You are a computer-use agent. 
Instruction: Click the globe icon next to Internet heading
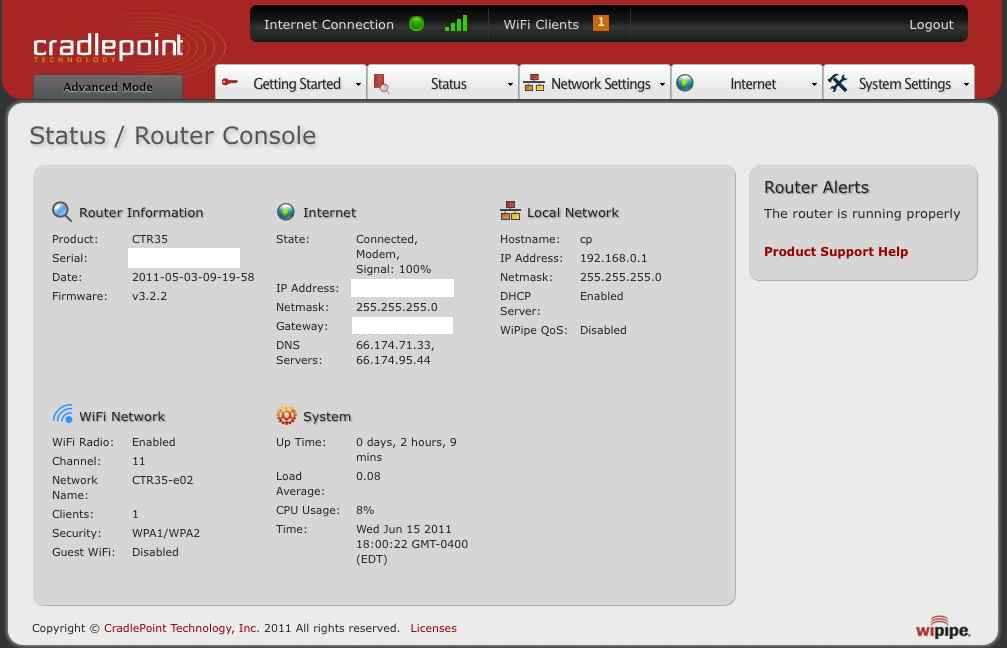pos(285,211)
